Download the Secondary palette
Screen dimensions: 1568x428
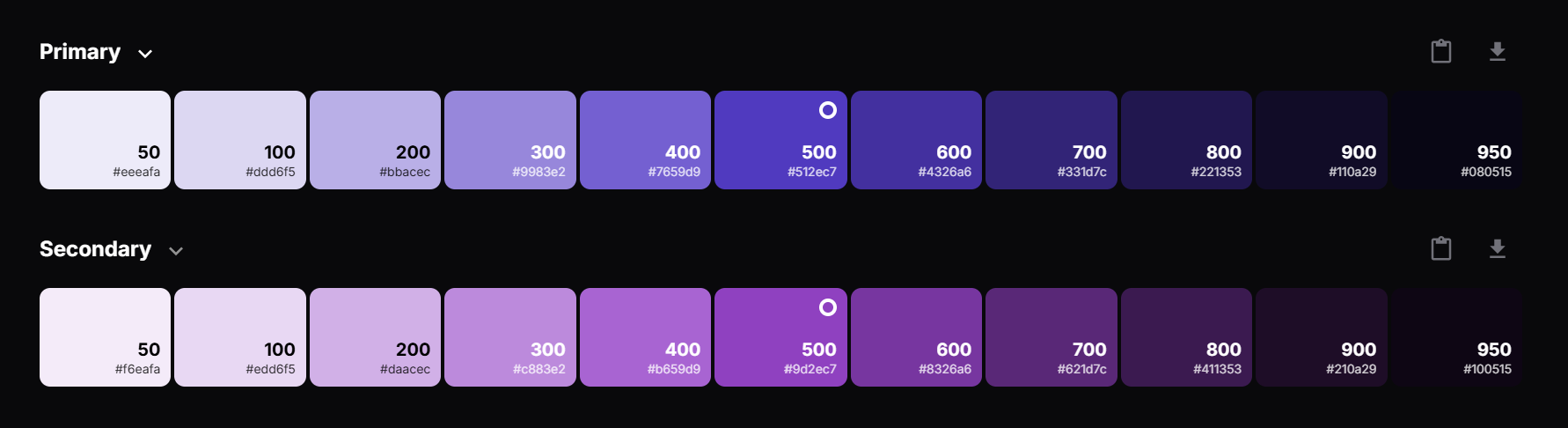[x=1498, y=249]
